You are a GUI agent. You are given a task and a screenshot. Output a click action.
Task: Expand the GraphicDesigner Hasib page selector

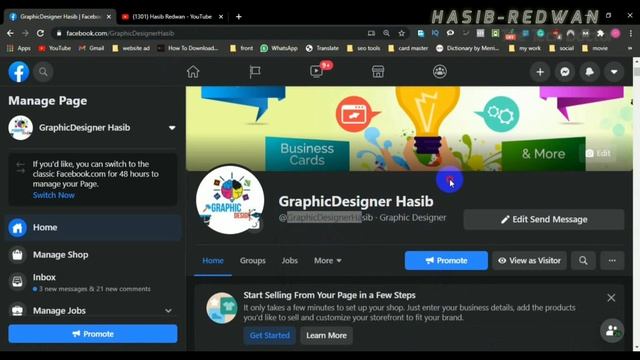pos(172,128)
